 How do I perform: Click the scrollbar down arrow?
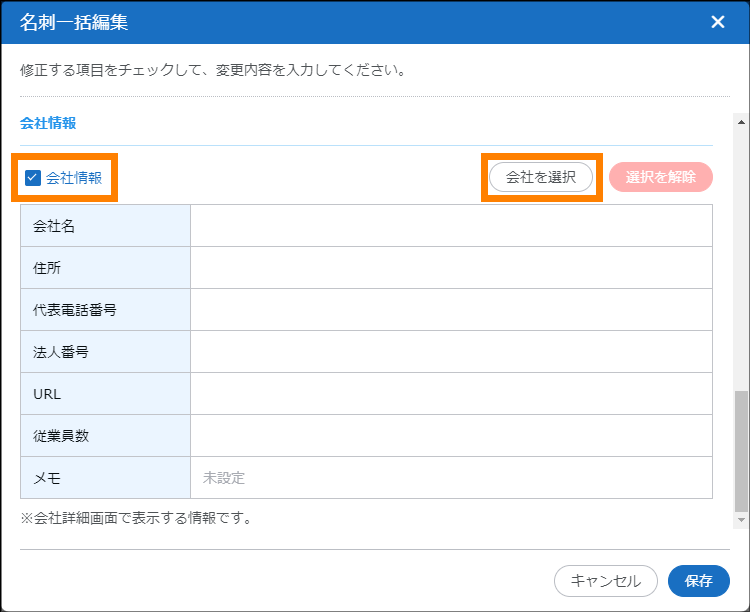740,521
